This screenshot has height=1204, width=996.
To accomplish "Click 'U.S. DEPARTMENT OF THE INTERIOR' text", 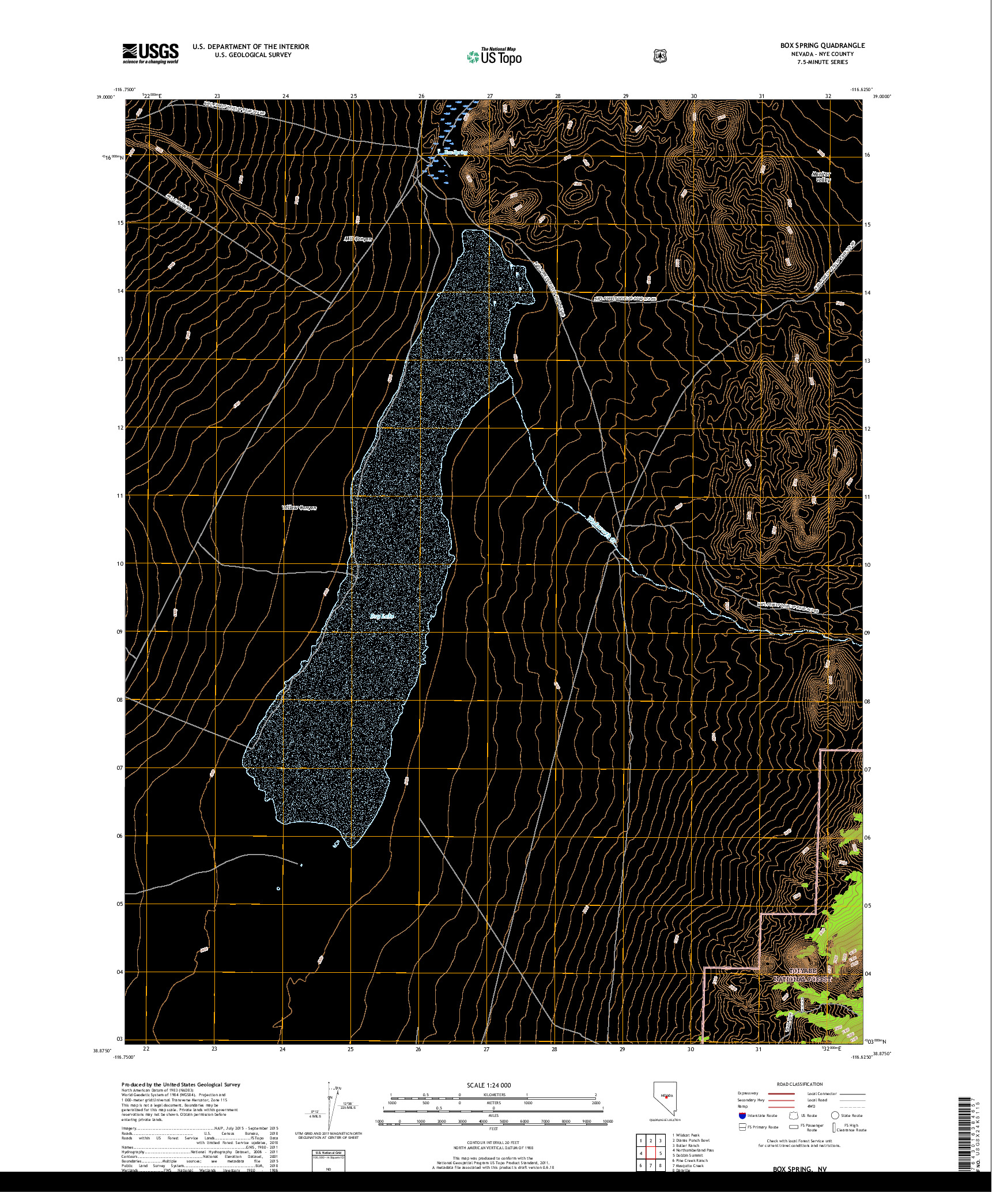I will pos(251,47).
